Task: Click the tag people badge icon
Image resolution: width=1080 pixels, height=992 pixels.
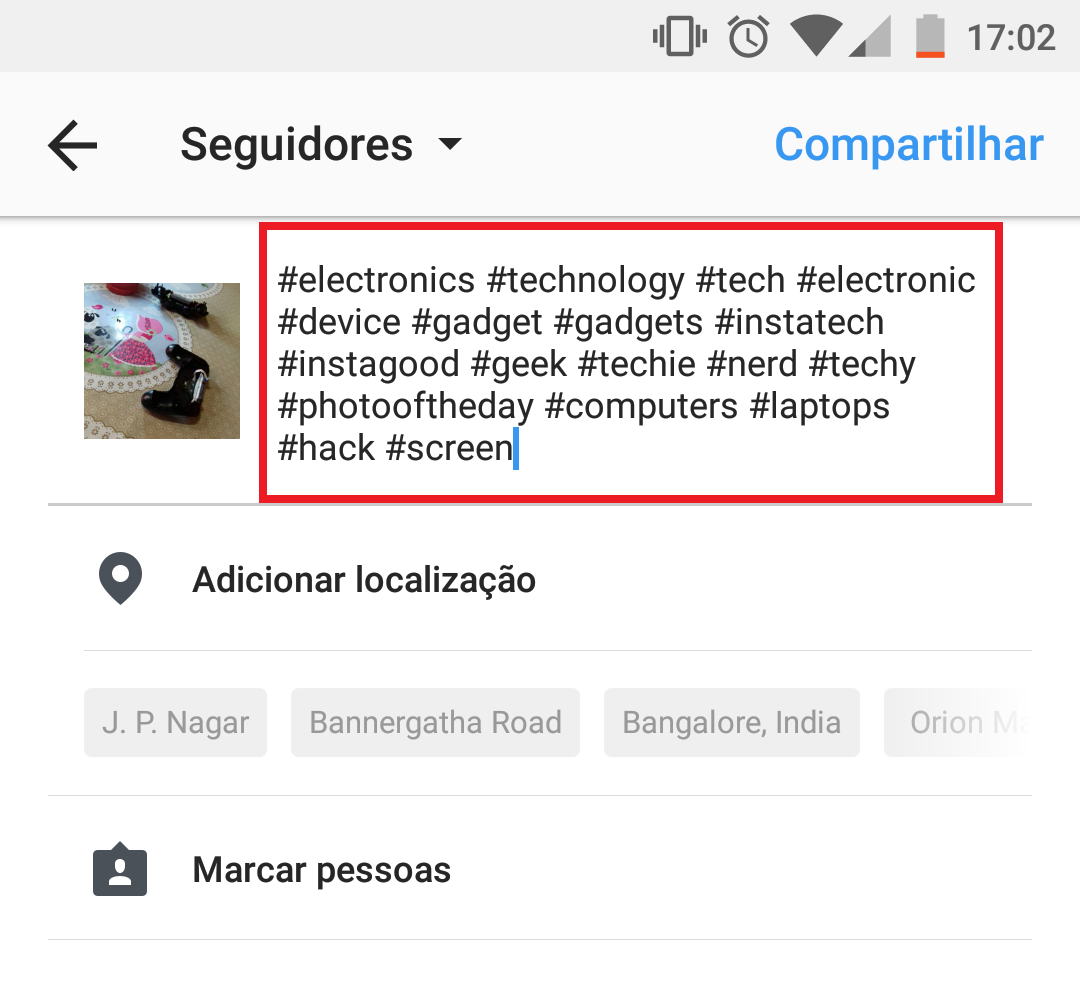Action: point(120,869)
